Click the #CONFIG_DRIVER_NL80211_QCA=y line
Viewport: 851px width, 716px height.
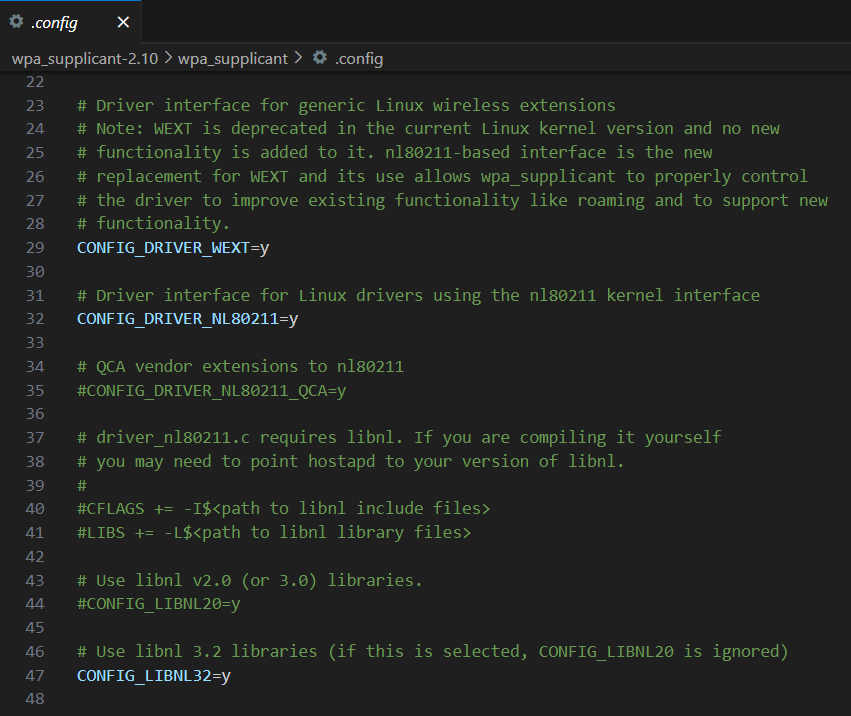coord(212,390)
